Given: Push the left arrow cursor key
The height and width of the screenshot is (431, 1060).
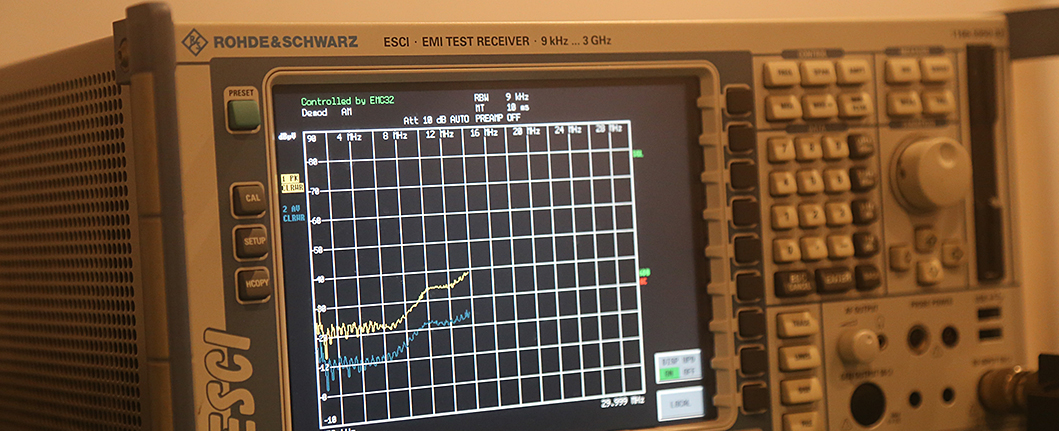Looking at the screenshot, I should click(x=900, y=257).
